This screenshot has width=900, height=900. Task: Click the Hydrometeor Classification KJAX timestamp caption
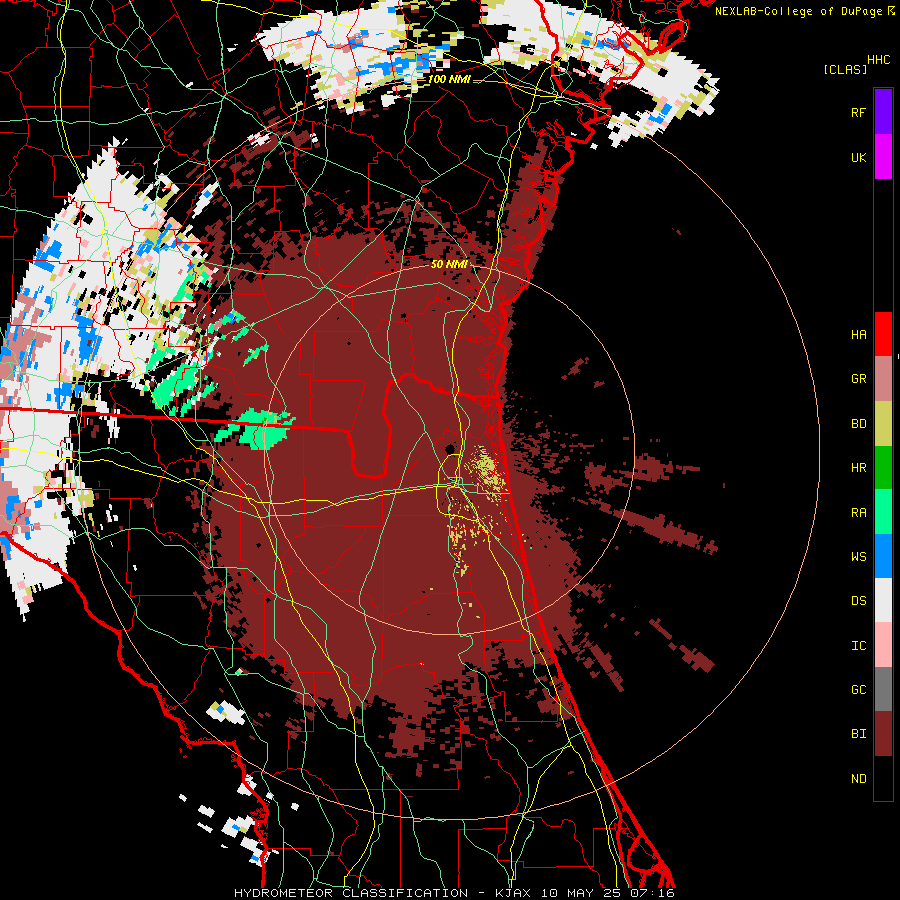(x=454, y=893)
